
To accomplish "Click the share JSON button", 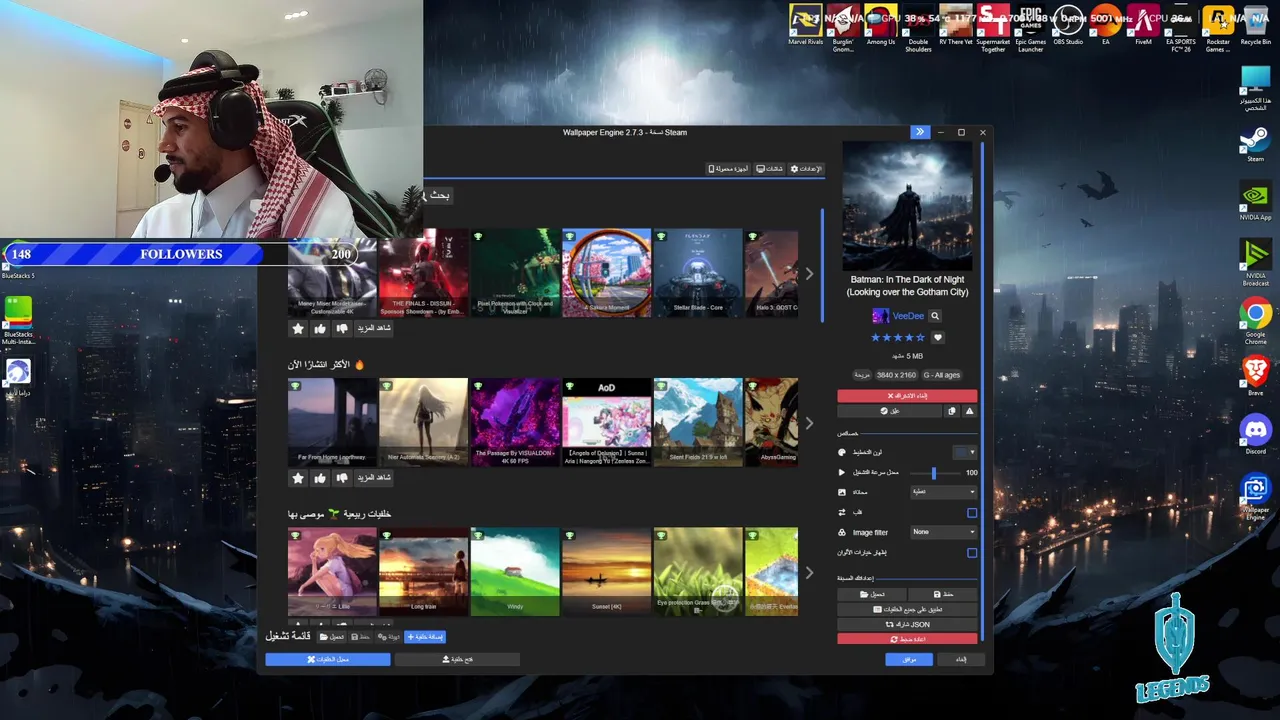I will point(907,624).
